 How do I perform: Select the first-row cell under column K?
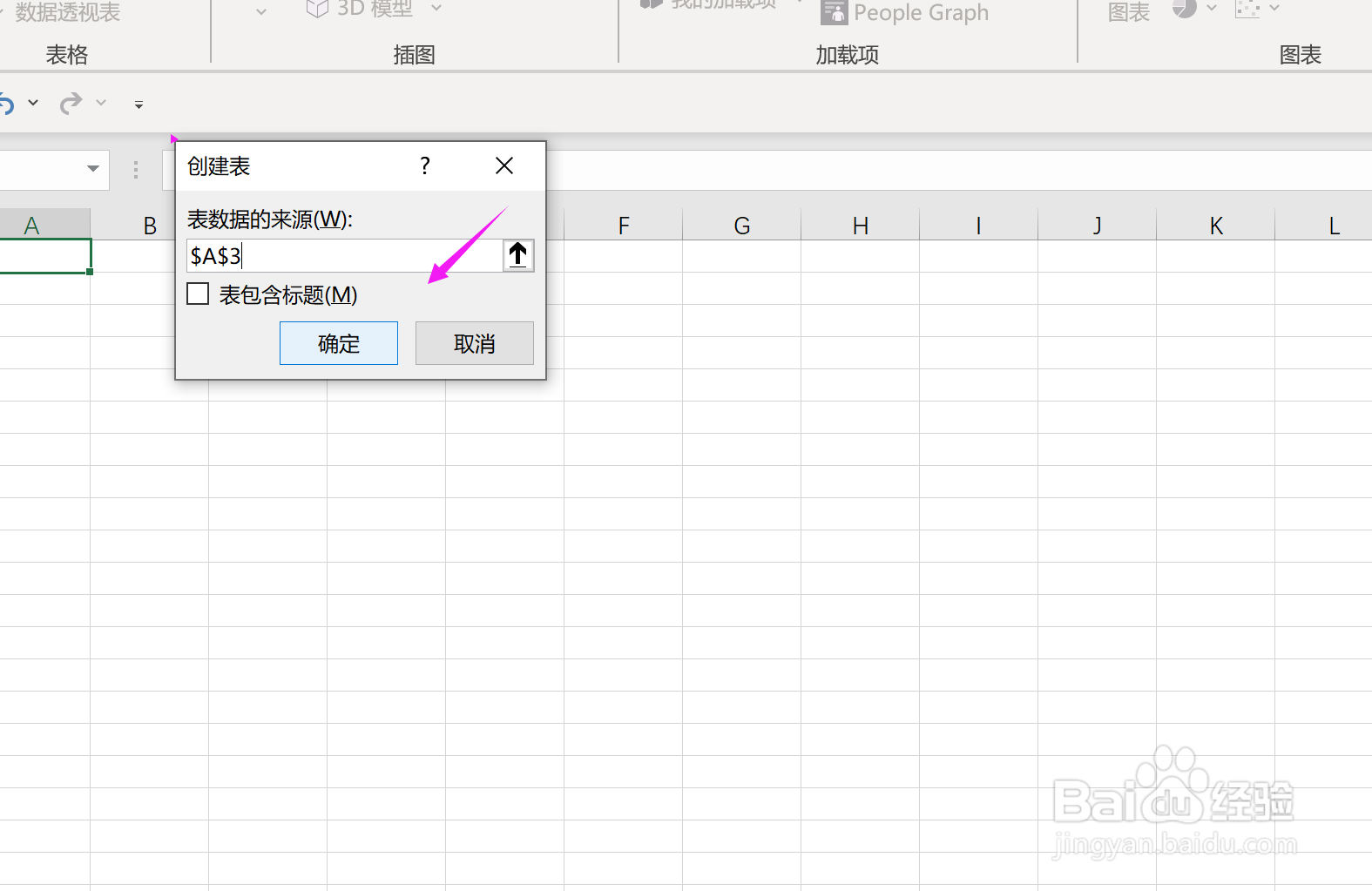point(1216,256)
